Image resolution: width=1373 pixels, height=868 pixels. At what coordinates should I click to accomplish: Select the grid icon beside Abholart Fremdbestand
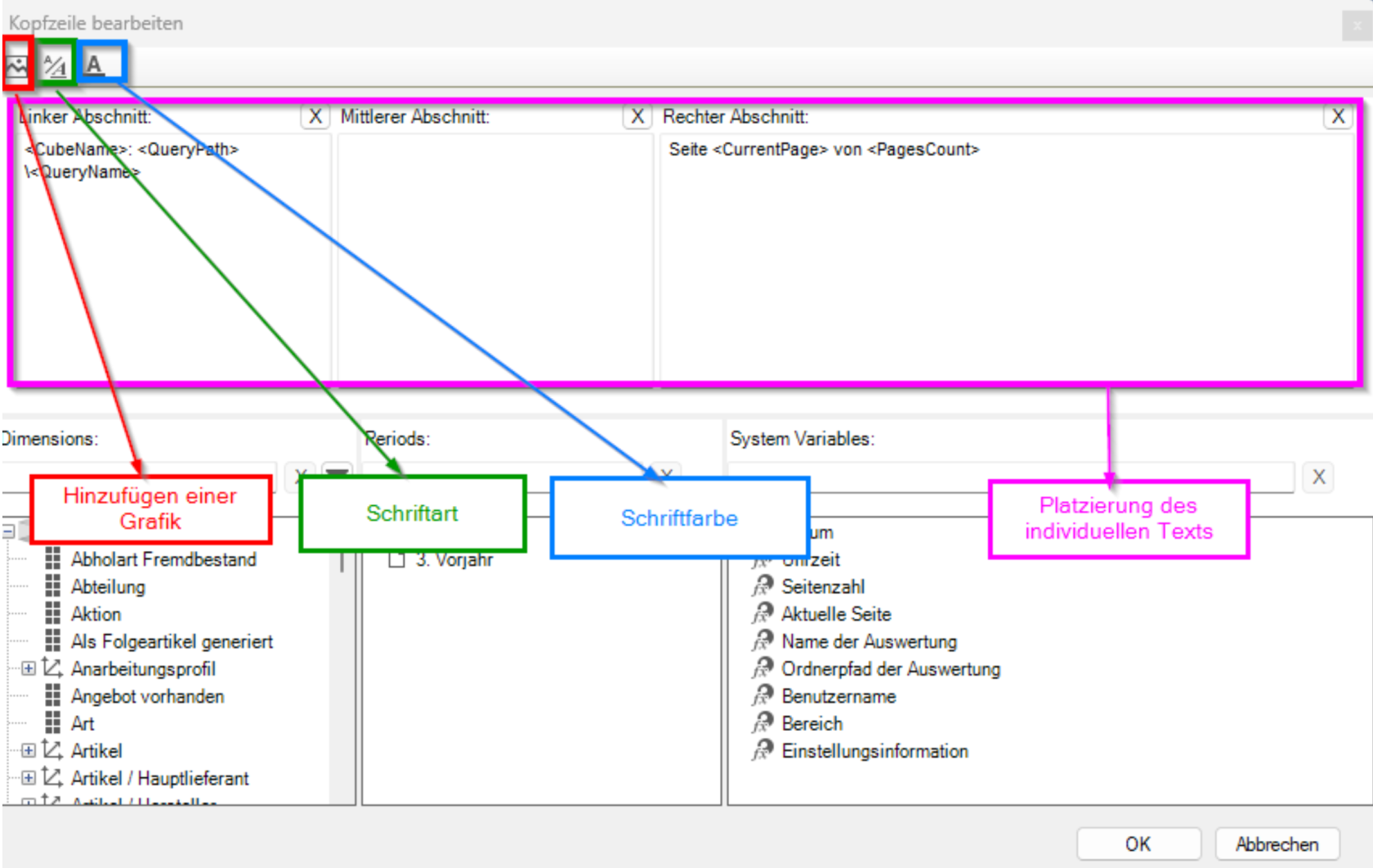(53, 559)
